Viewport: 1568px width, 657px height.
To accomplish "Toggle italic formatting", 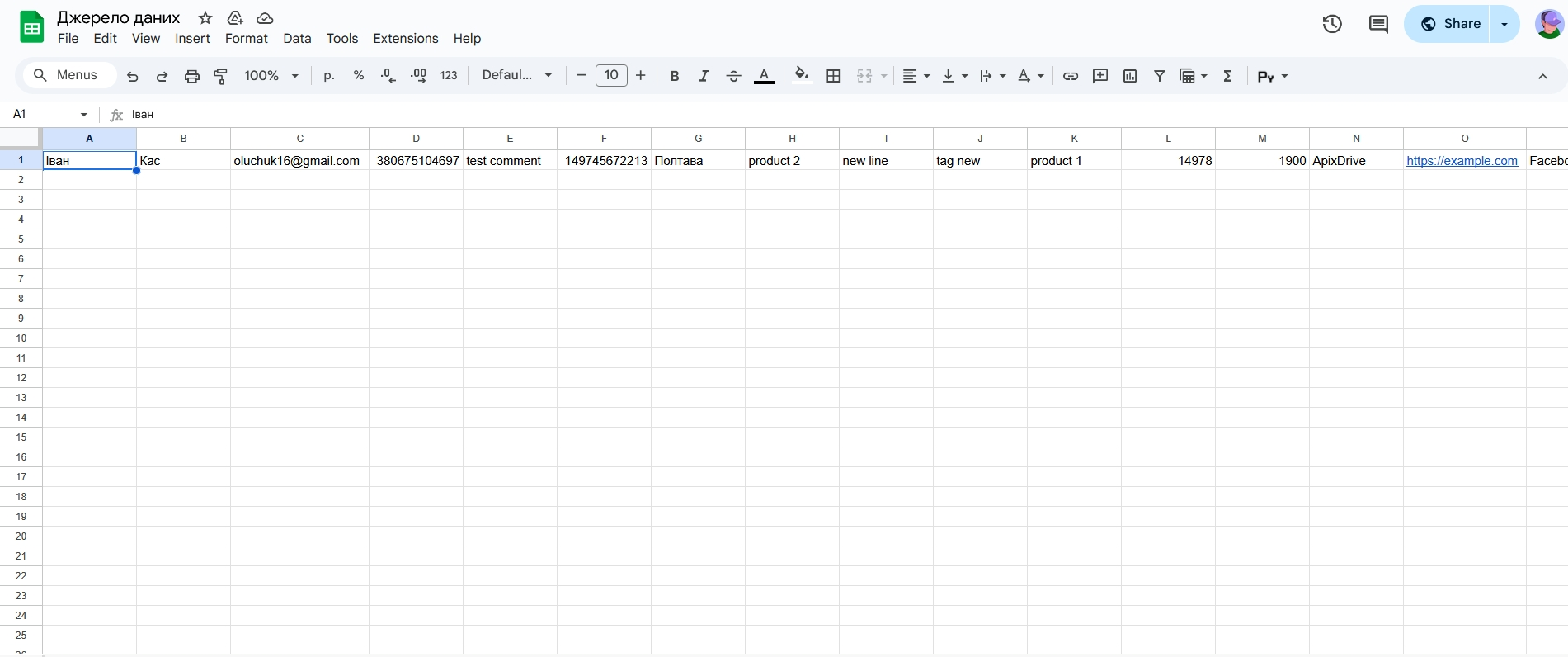I will pyautogui.click(x=704, y=76).
